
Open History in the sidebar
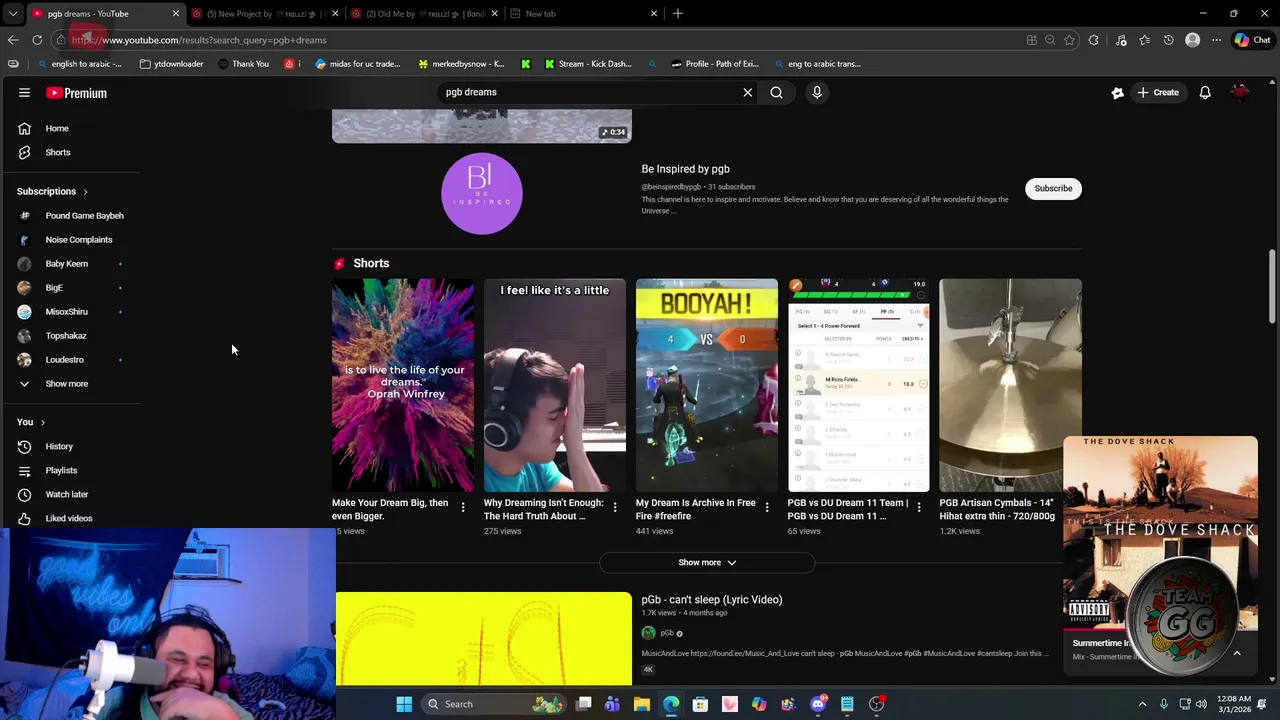point(59,446)
